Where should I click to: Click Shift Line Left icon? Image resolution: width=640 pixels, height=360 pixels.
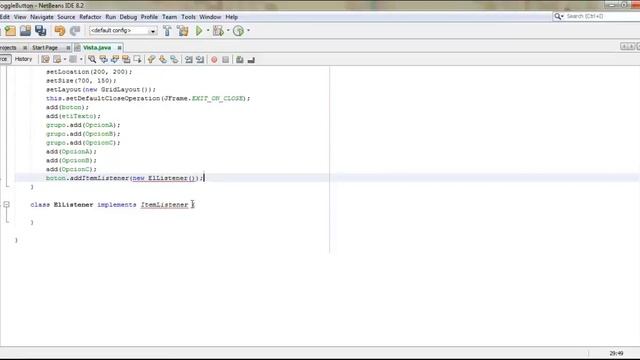[x=189, y=60]
